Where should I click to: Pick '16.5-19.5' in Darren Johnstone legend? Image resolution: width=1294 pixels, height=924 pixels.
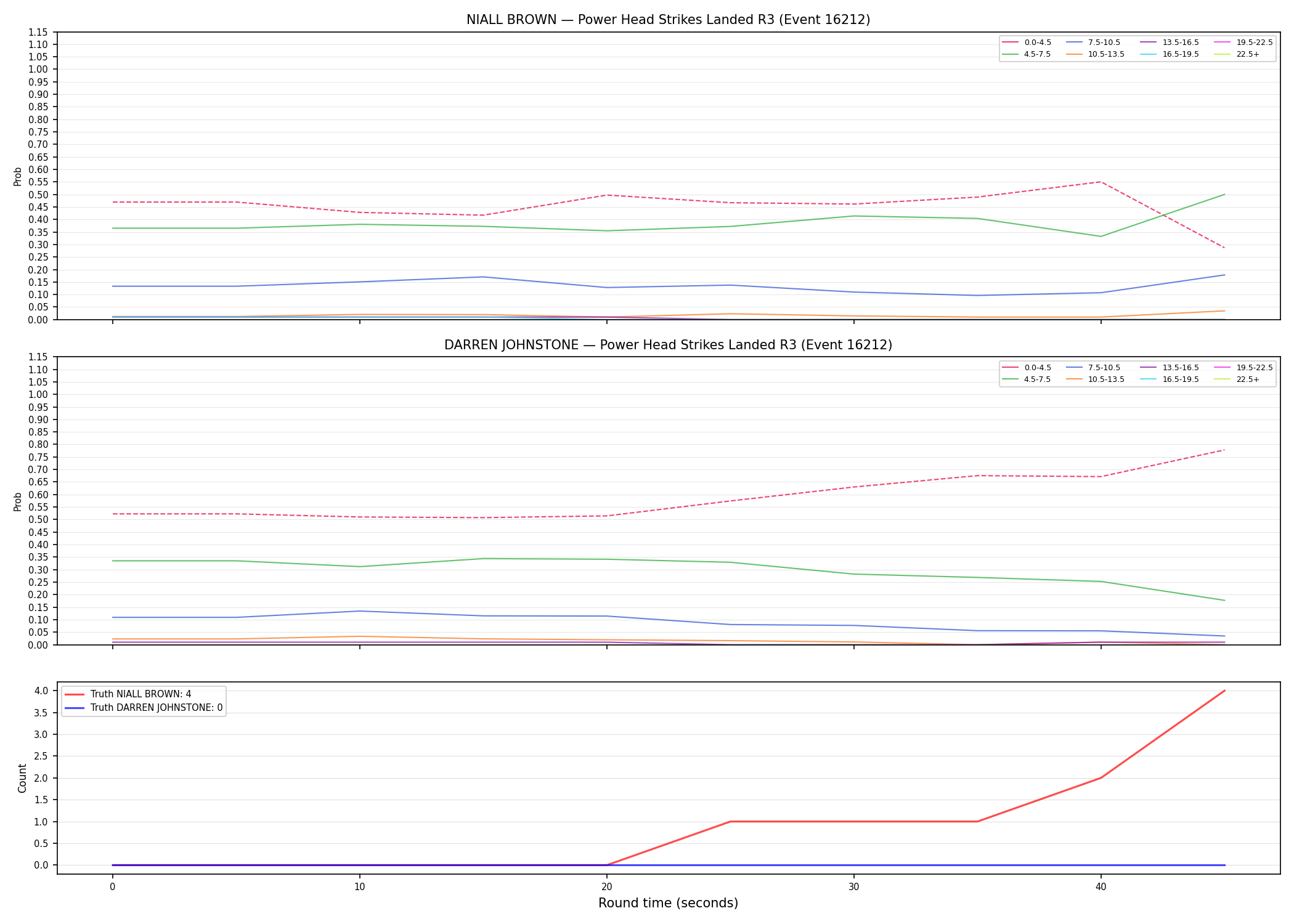coord(1170,379)
